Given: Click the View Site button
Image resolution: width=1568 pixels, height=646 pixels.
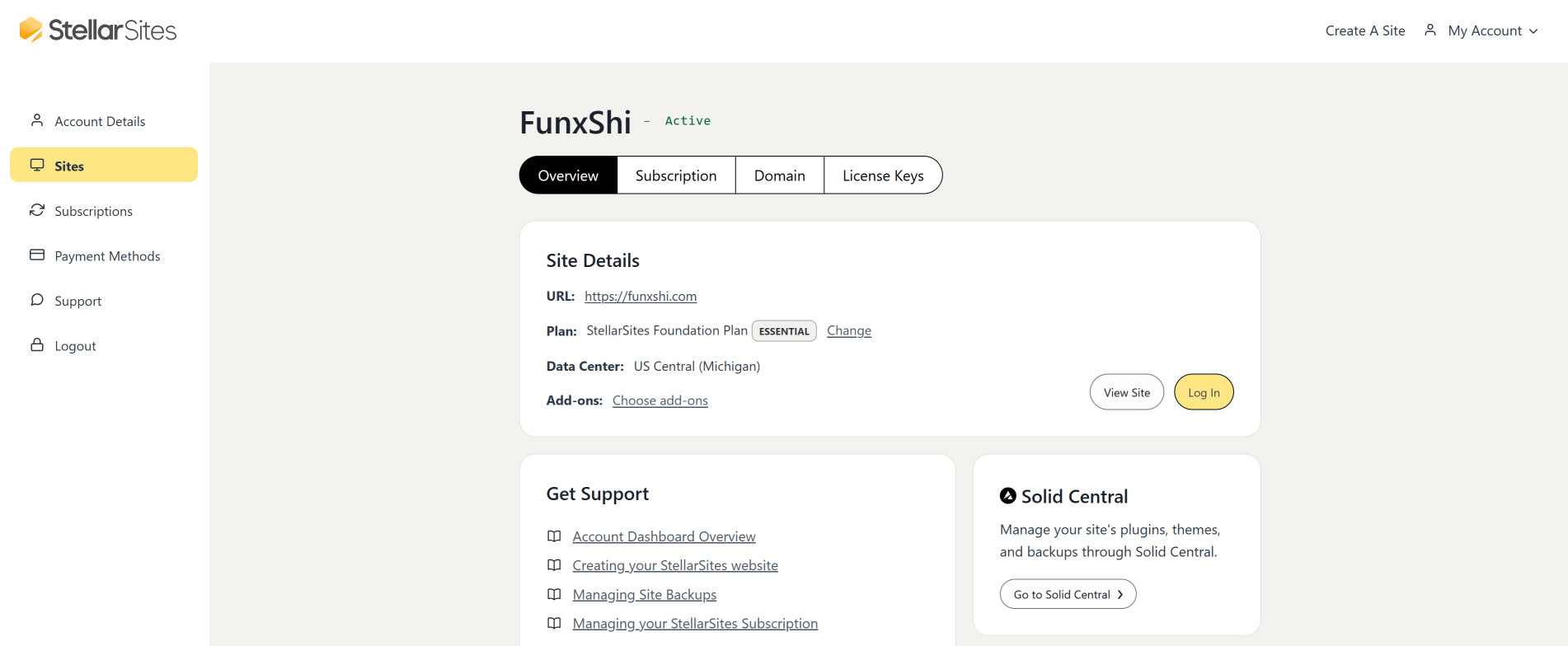Looking at the screenshot, I should click(x=1126, y=392).
